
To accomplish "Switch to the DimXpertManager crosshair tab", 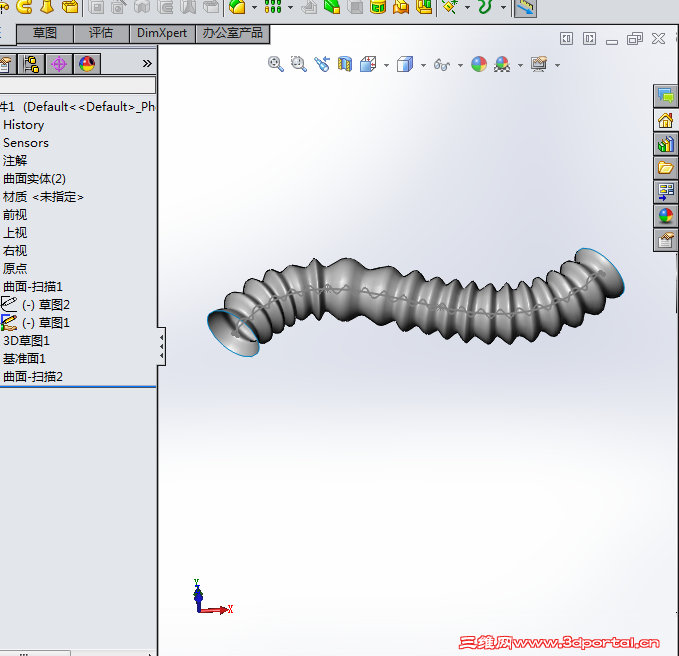I will coord(59,64).
